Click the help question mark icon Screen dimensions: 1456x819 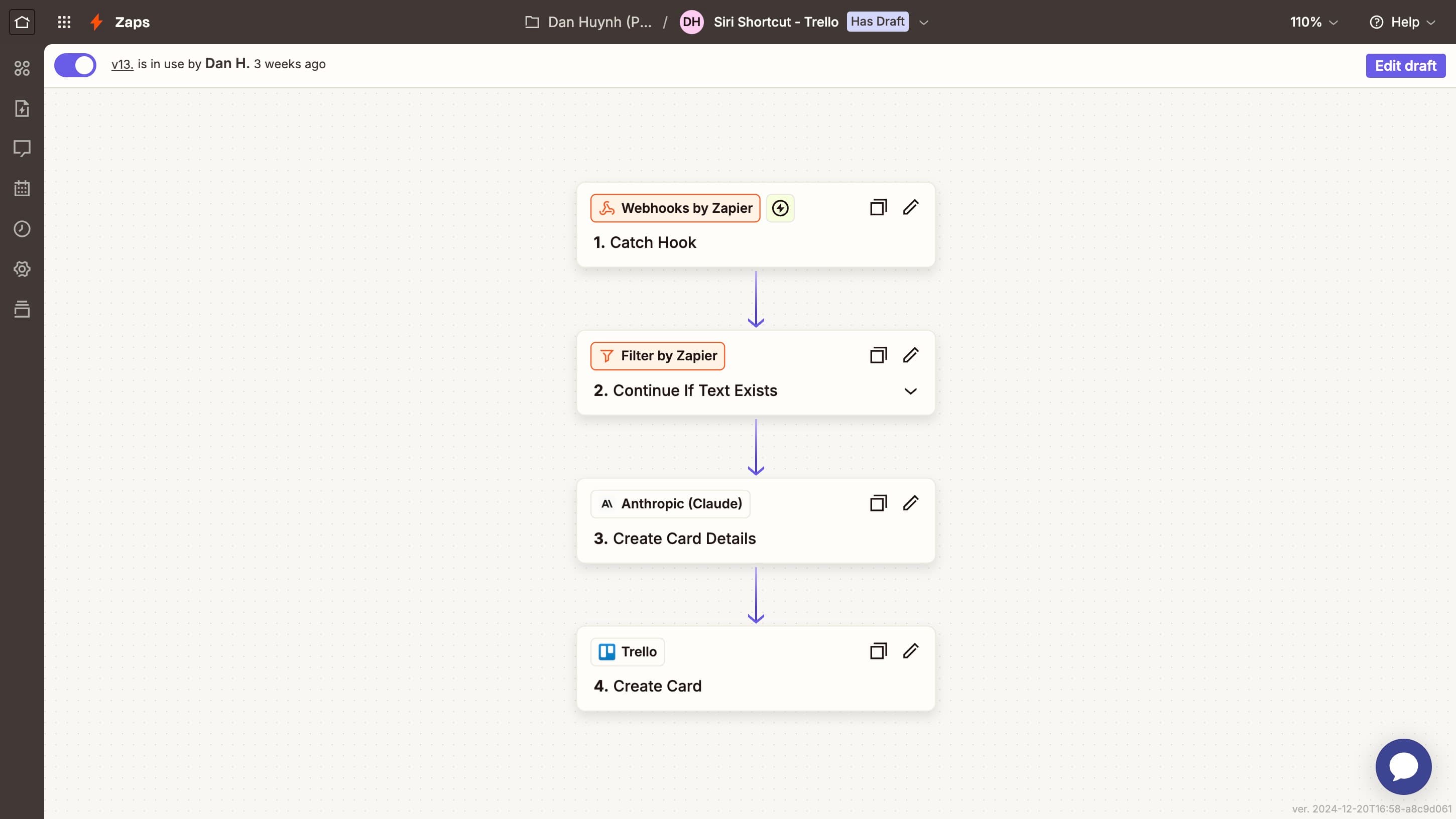(1376, 22)
